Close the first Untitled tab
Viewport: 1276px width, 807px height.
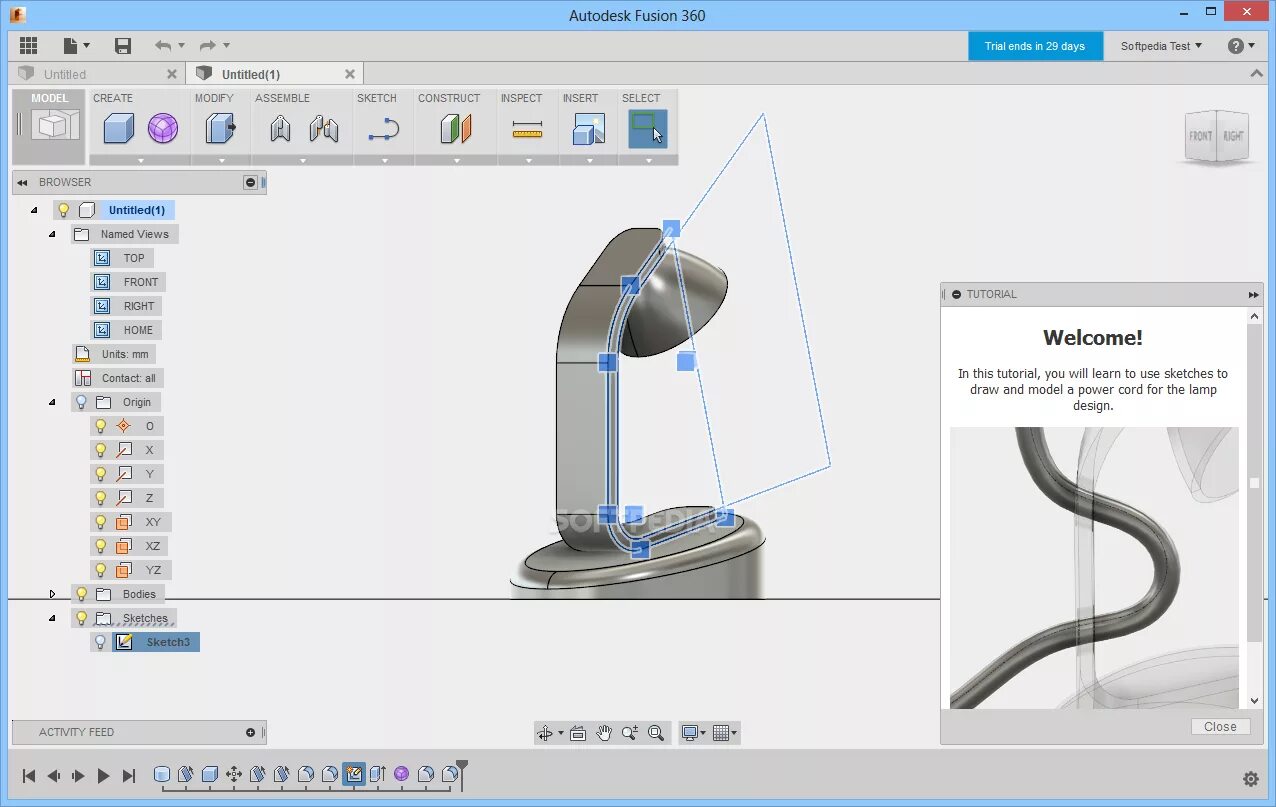[x=172, y=74]
